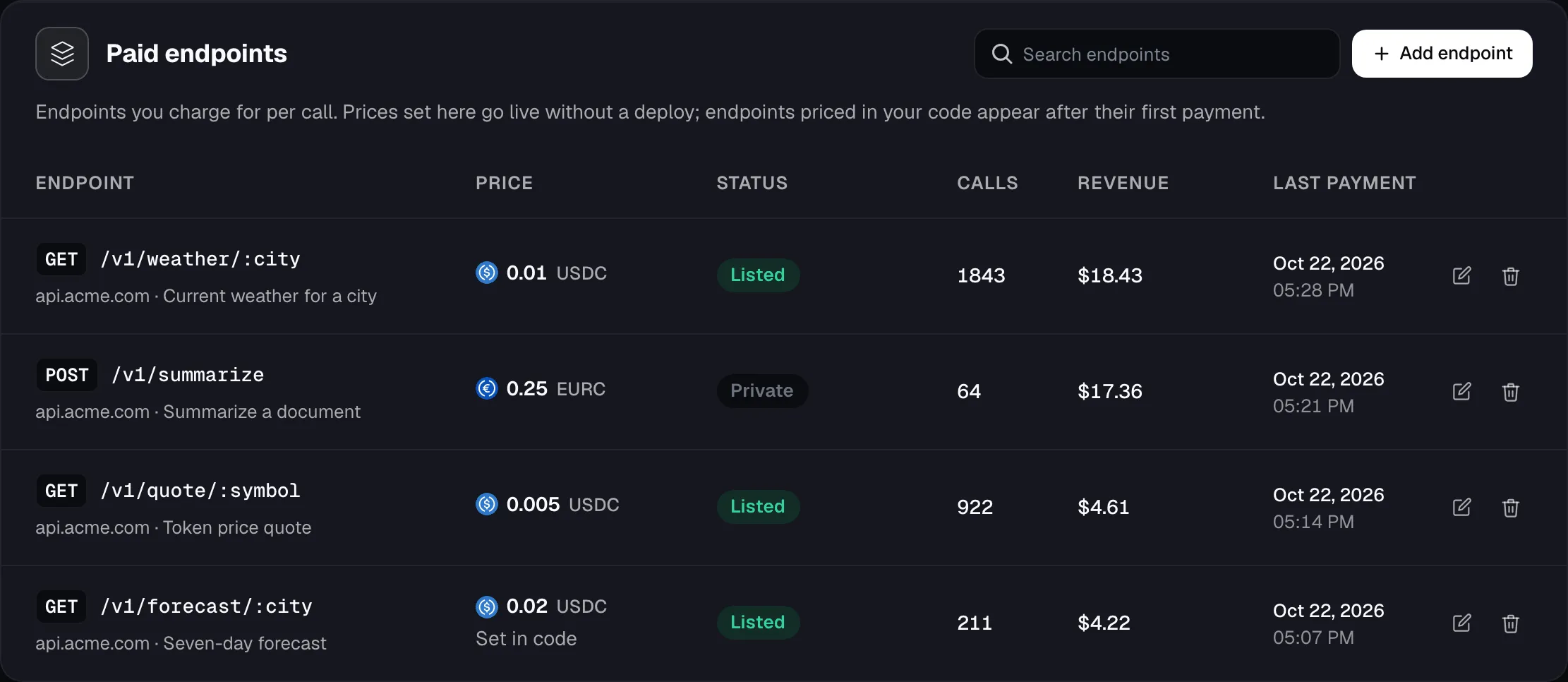Click the Add endpoint button

[1442, 54]
